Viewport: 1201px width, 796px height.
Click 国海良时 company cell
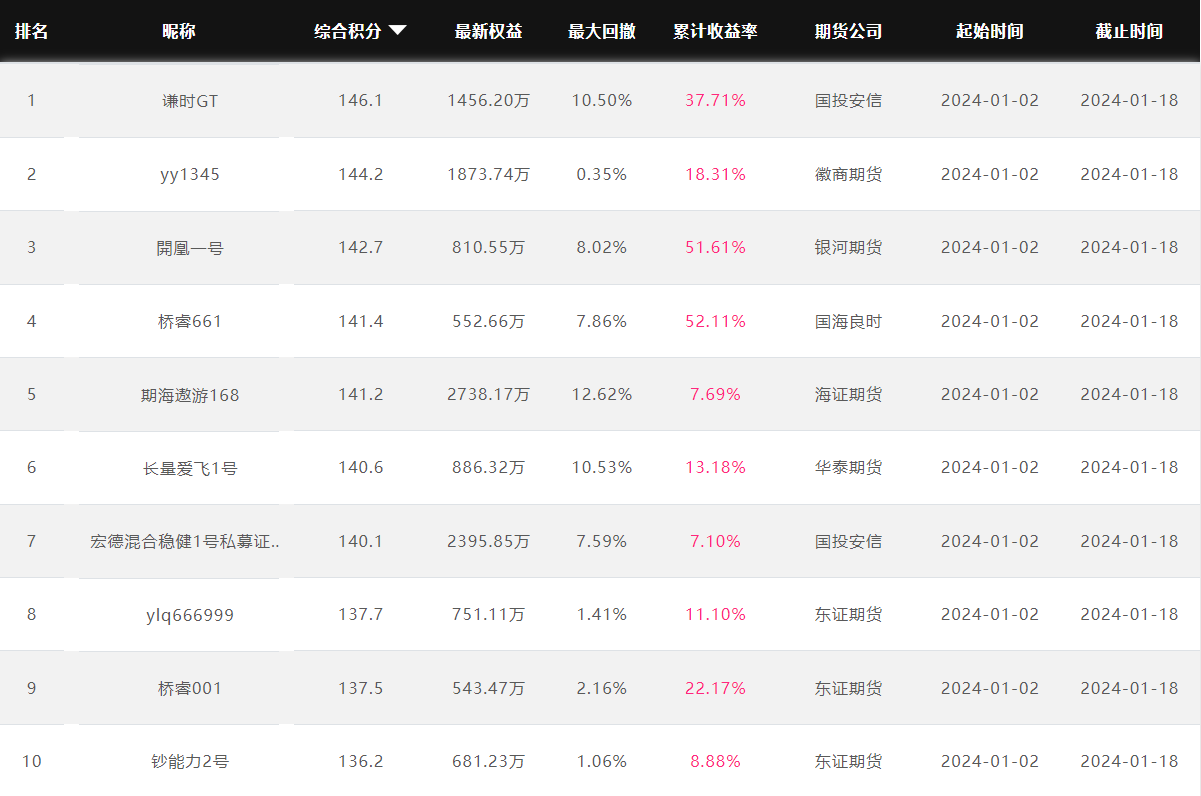click(849, 321)
